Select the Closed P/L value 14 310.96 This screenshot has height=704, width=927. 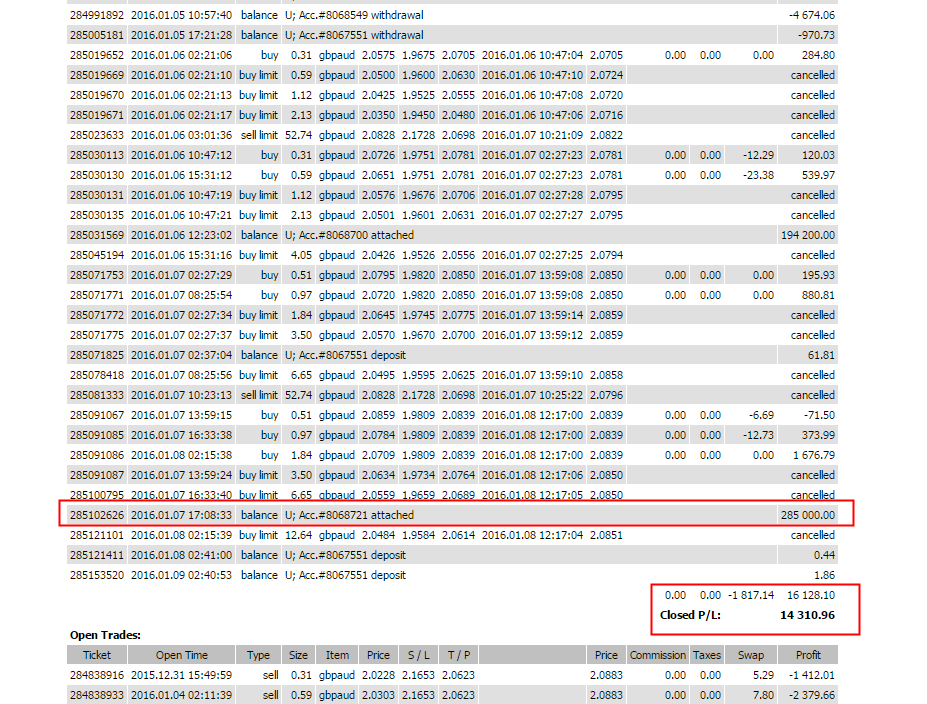pyautogui.click(x=808, y=615)
